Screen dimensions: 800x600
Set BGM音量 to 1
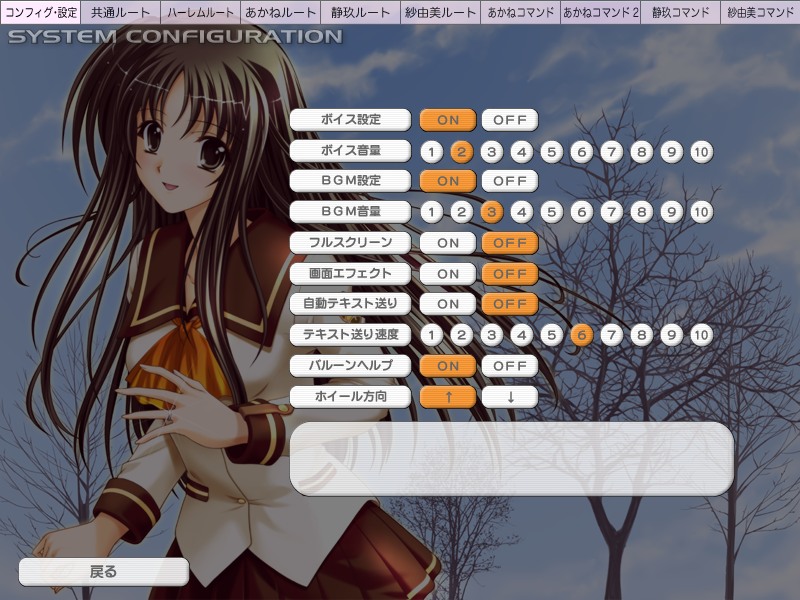432,212
